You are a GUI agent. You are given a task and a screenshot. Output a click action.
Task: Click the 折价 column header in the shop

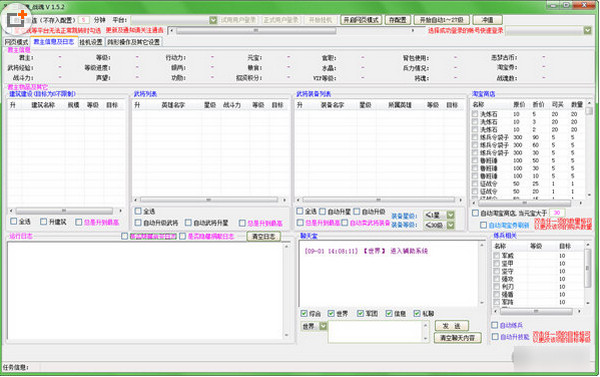(x=538, y=104)
